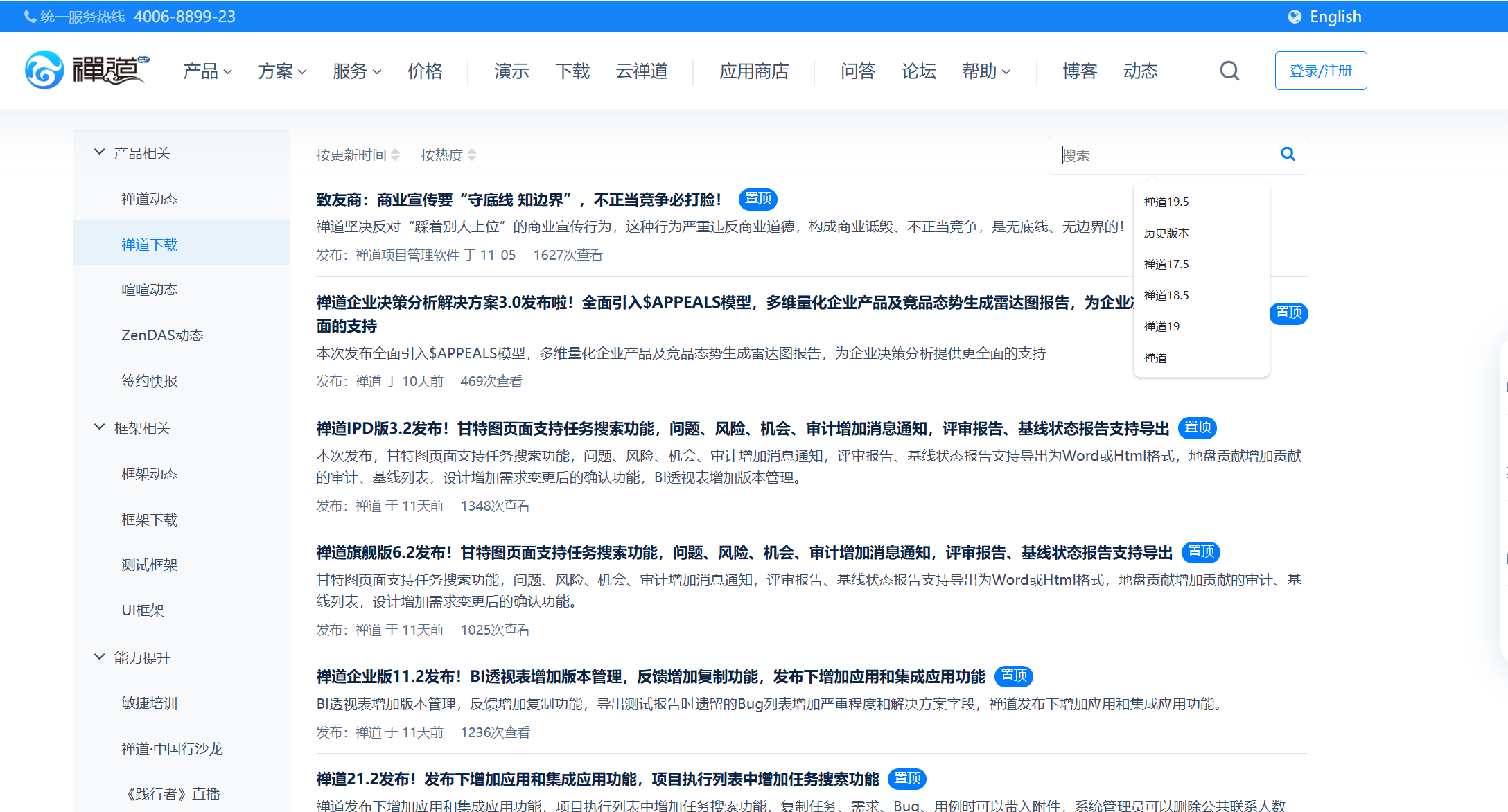The height and width of the screenshot is (812, 1508).
Task: Select 框架下载 in sidebar
Action: pos(149,520)
